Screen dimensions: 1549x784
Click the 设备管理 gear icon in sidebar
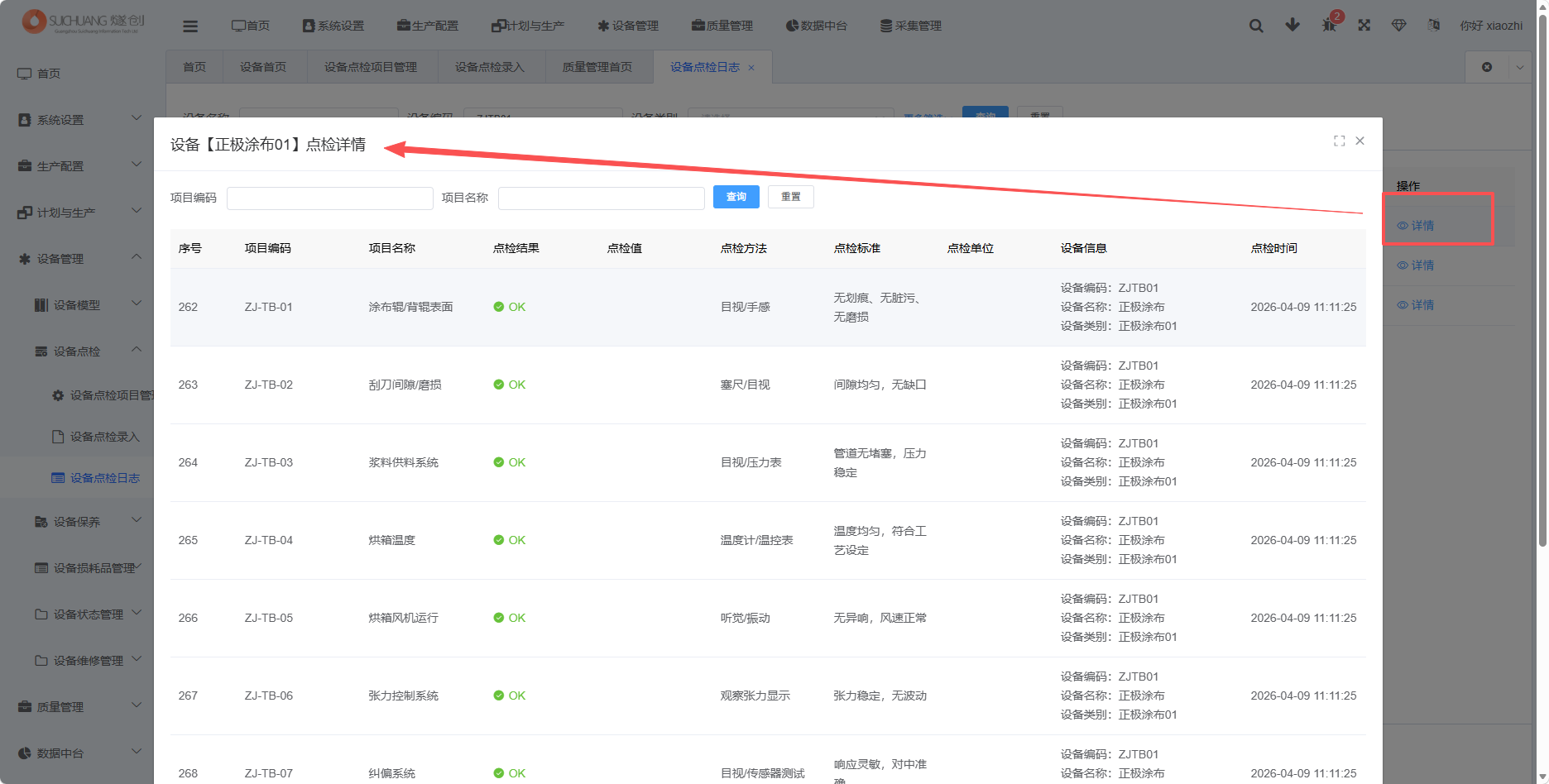click(x=24, y=259)
